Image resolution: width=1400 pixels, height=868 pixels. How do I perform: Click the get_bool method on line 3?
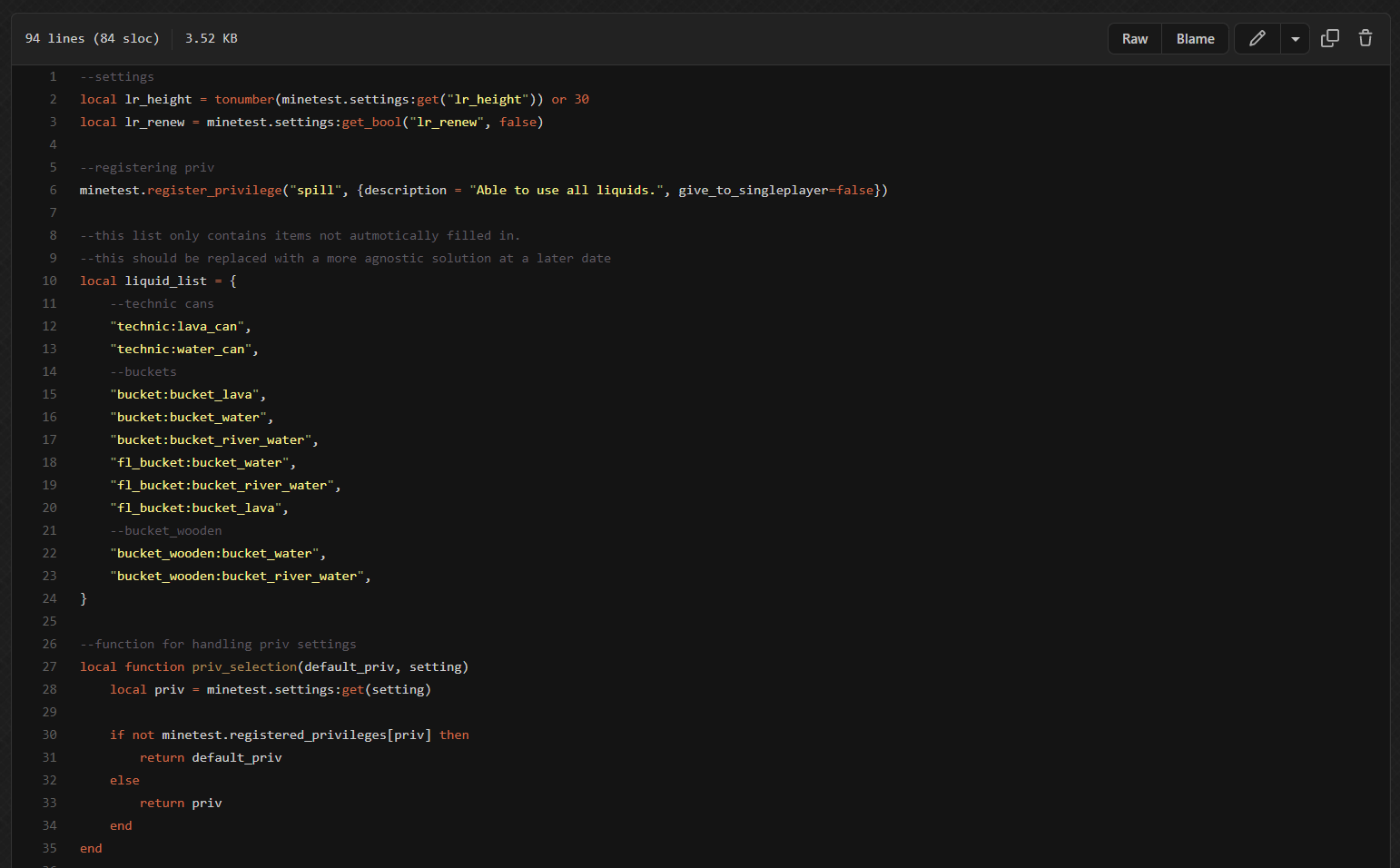tap(371, 123)
